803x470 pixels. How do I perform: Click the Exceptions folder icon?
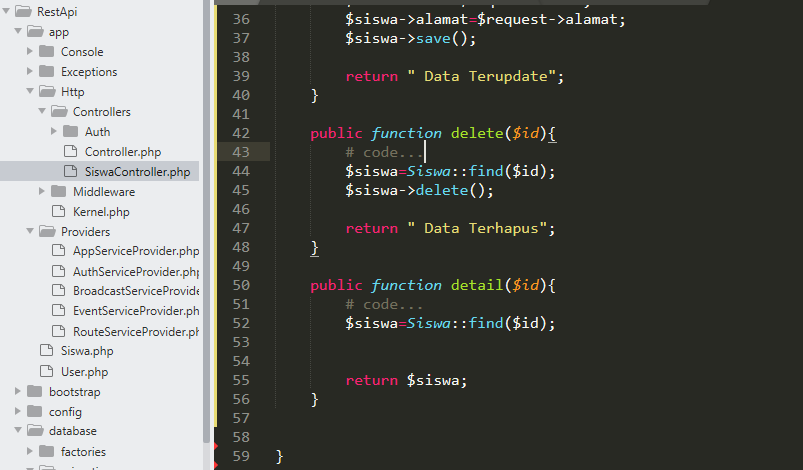click(x=46, y=72)
